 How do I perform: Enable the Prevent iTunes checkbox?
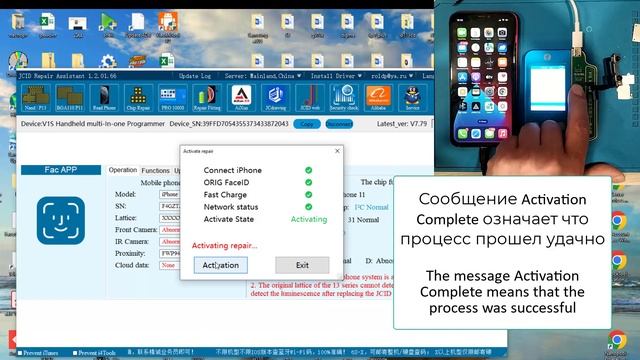click(x=20, y=353)
